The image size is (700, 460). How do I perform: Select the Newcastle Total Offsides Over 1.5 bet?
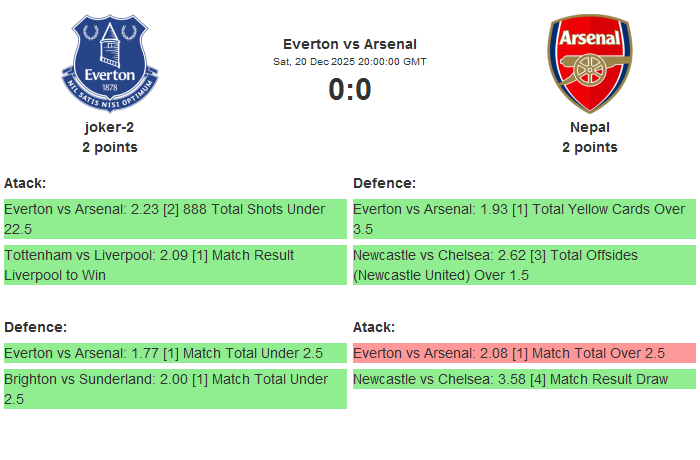pos(524,265)
